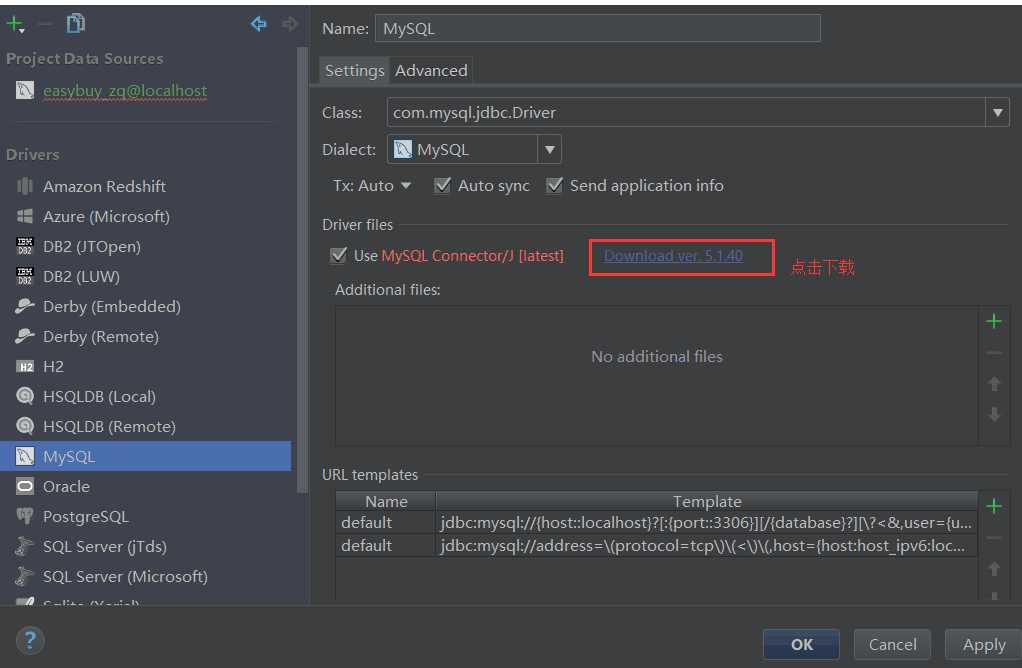Select the jdbc:mysql://address= template cell
Viewport: 1022px width, 668px height.
707,545
